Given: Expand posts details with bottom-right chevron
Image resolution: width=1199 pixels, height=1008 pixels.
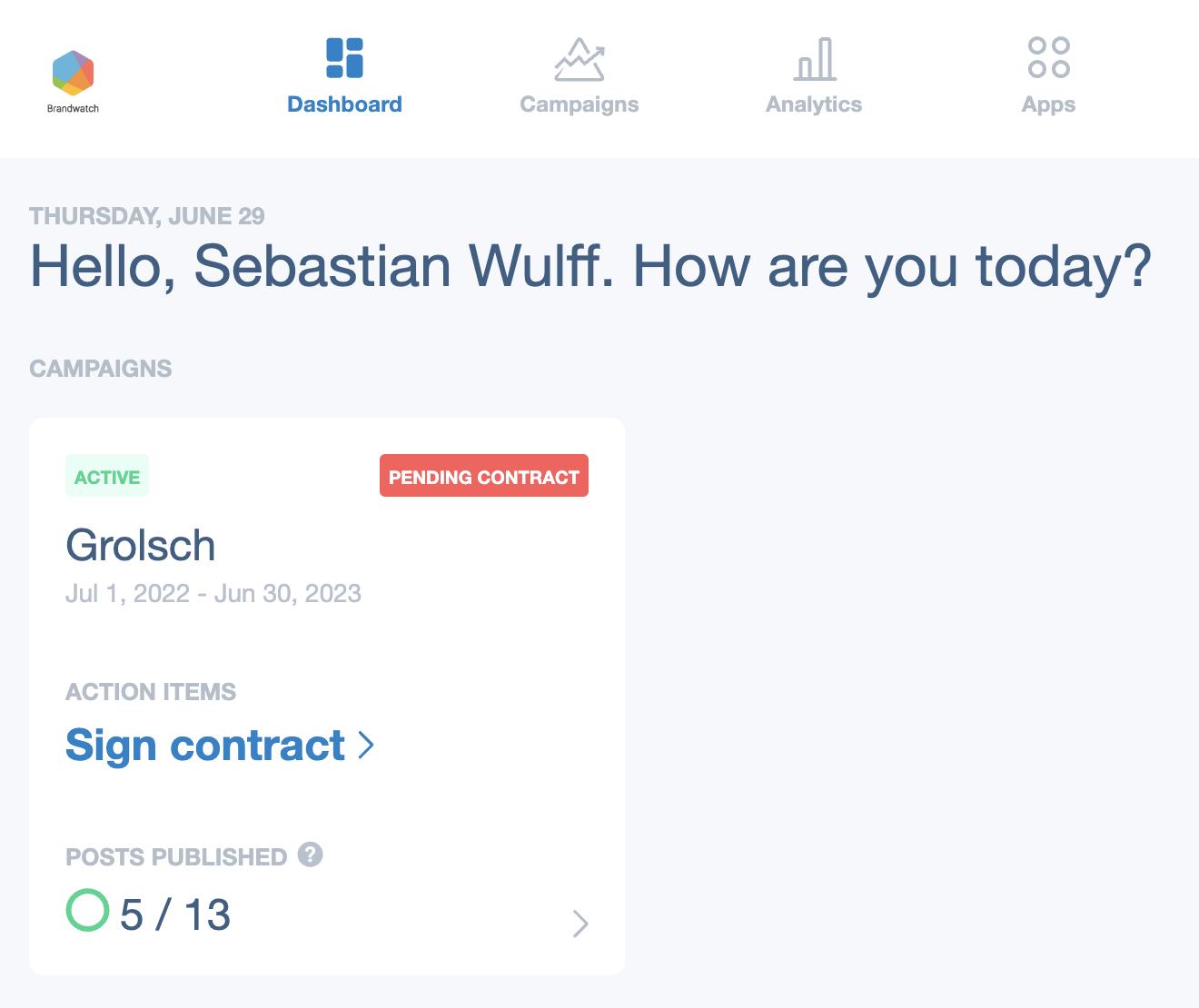Looking at the screenshot, I should coord(581,924).
